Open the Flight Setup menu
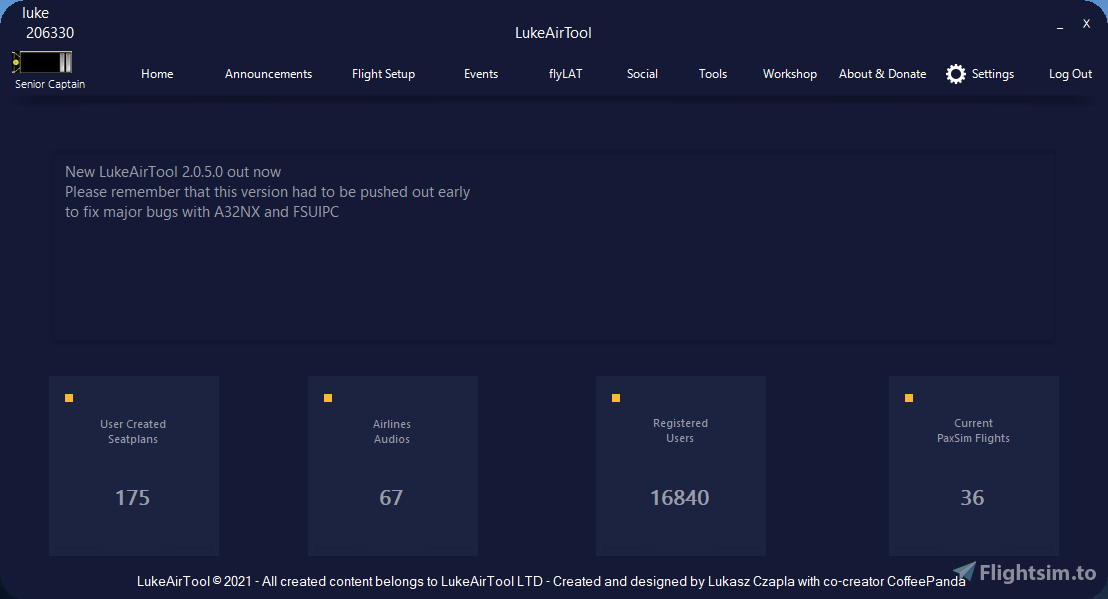The width and height of the screenshot is (1108, 599). (x=383, y=73)
